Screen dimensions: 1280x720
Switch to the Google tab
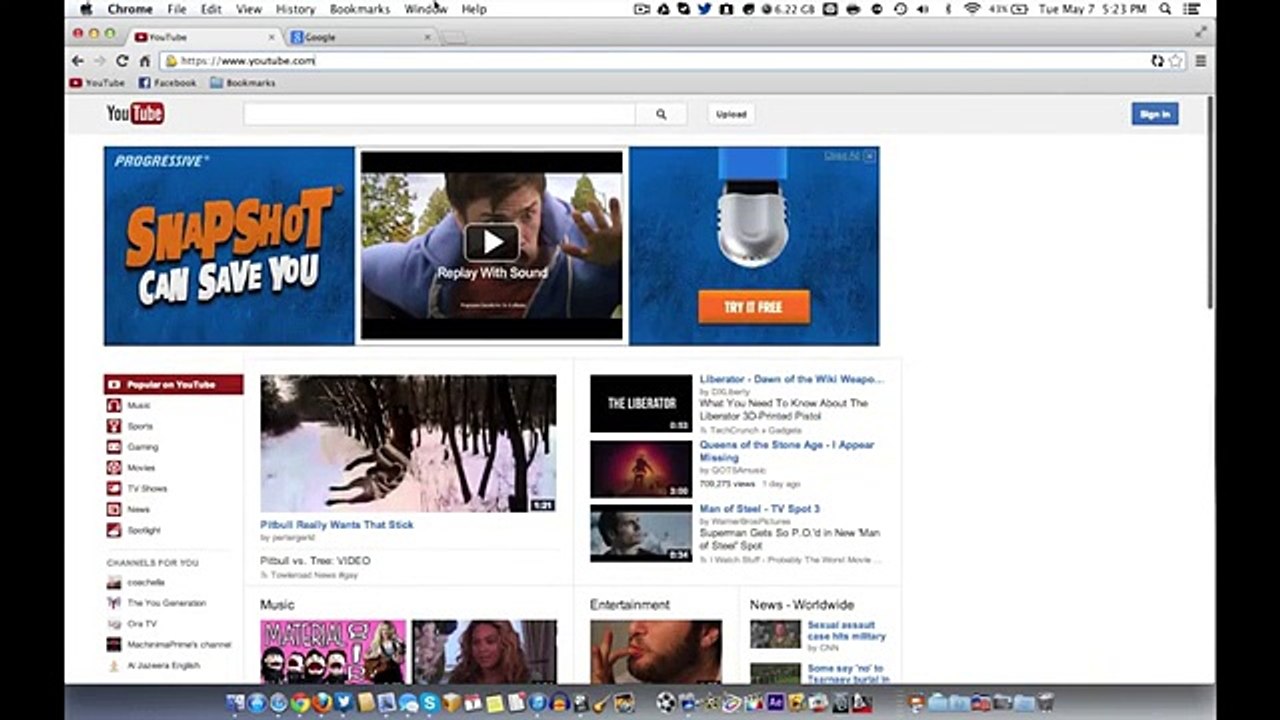(360, 37)
